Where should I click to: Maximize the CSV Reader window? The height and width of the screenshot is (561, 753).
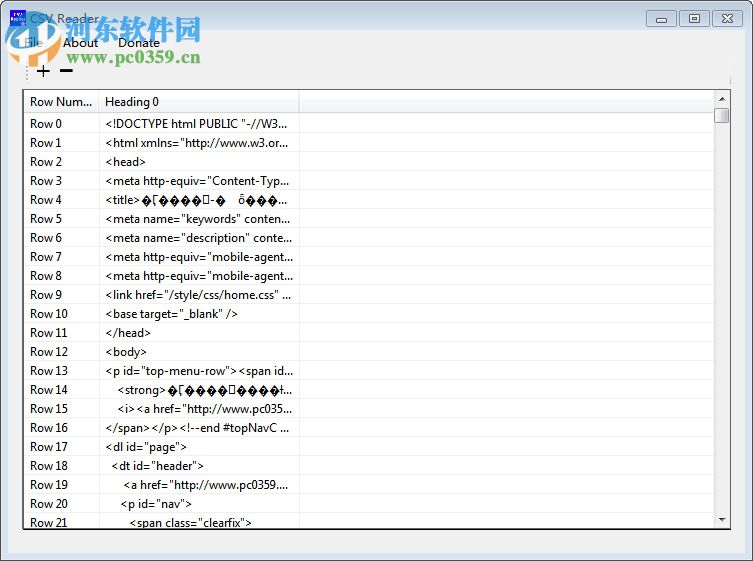coord(694,19)
